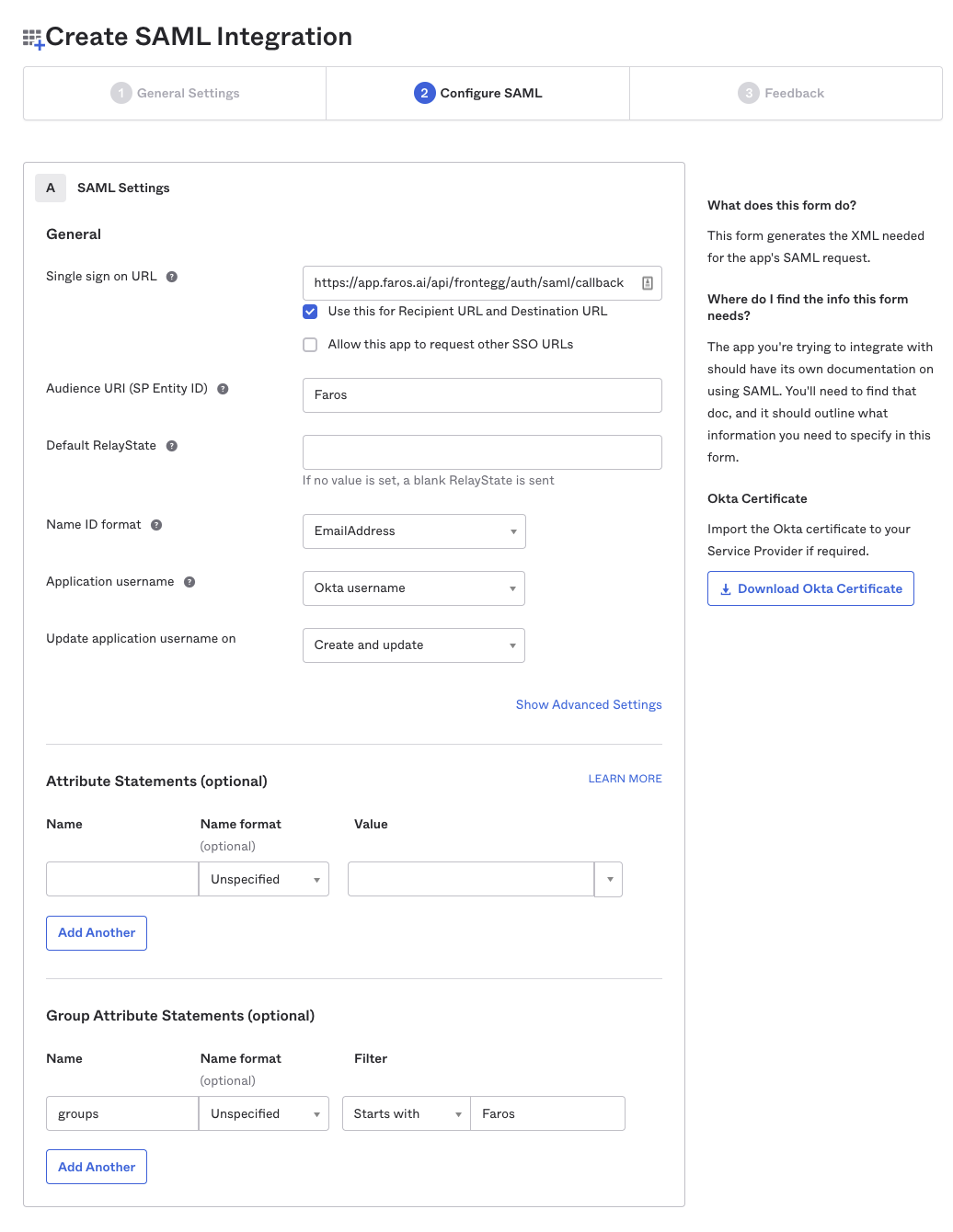Viewport: 953px width, 1232px height.
Task: Click Group filter value field containing Faros
Action: 548,1113
